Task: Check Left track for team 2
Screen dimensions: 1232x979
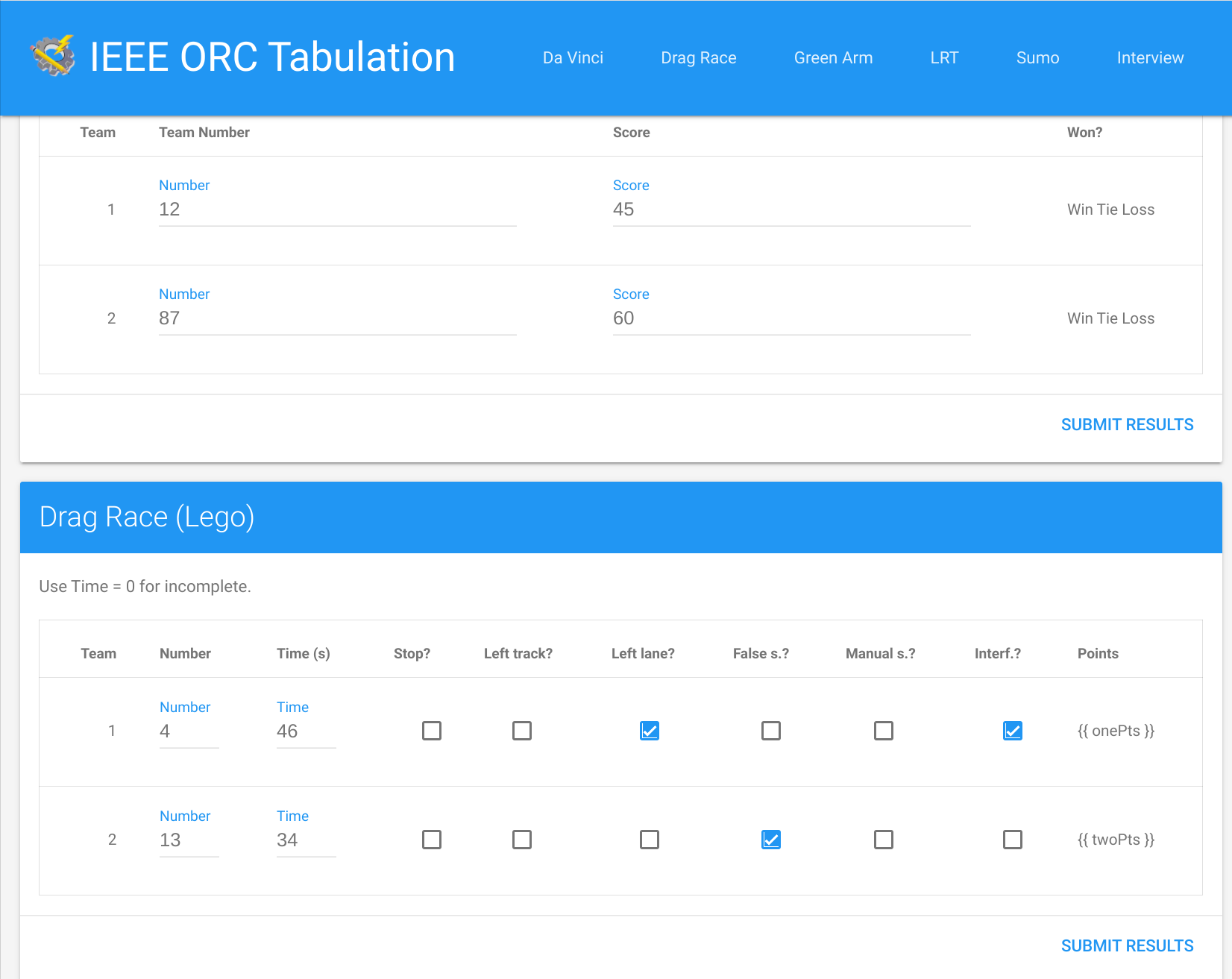Action: click(522, 840)
